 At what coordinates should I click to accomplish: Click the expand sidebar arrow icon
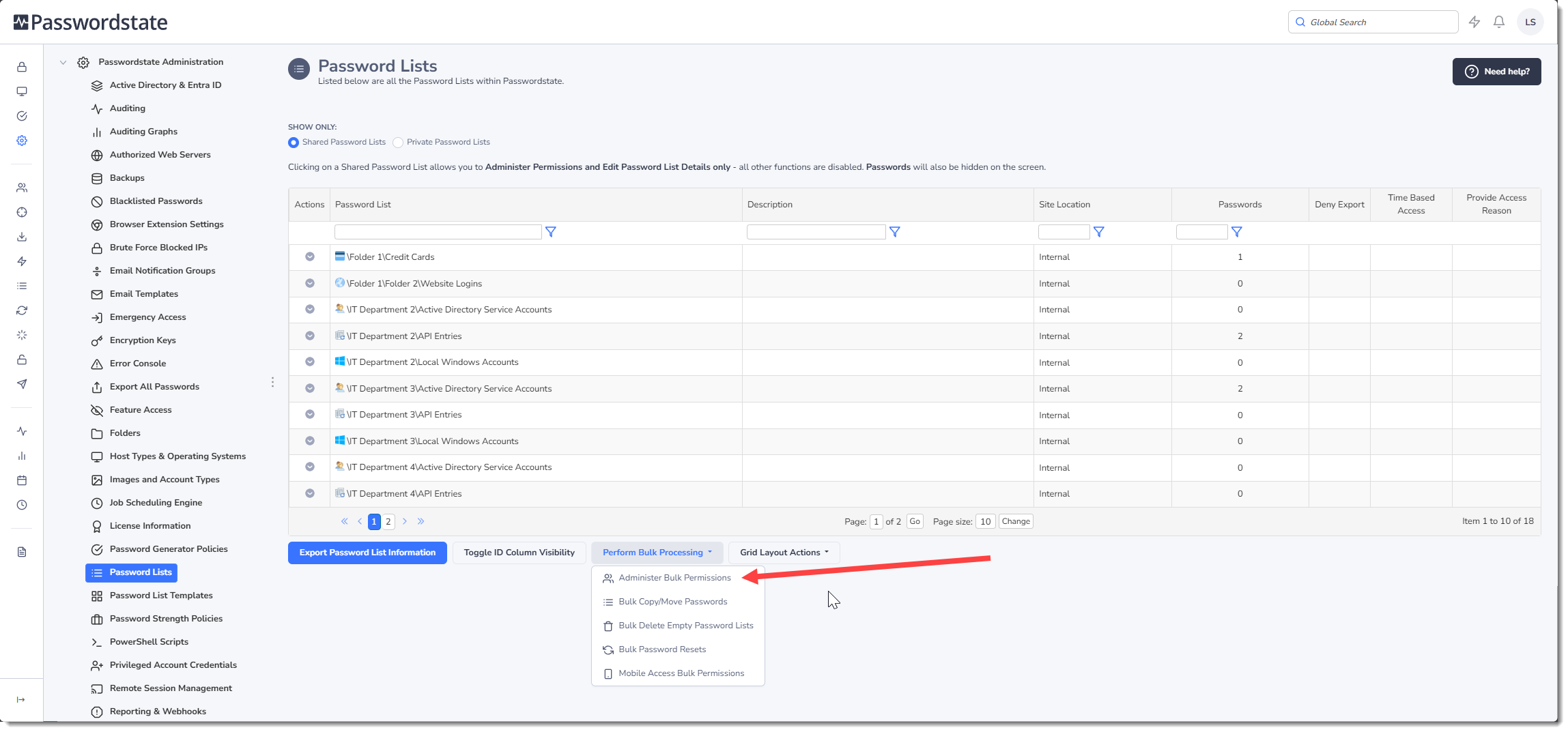[21, 699]
